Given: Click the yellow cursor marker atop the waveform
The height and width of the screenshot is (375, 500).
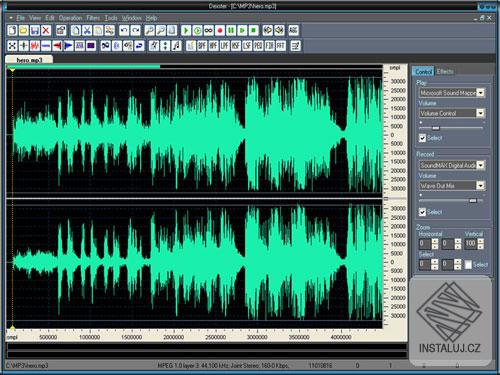Looking at the screenshot, I should coord(12,70).
